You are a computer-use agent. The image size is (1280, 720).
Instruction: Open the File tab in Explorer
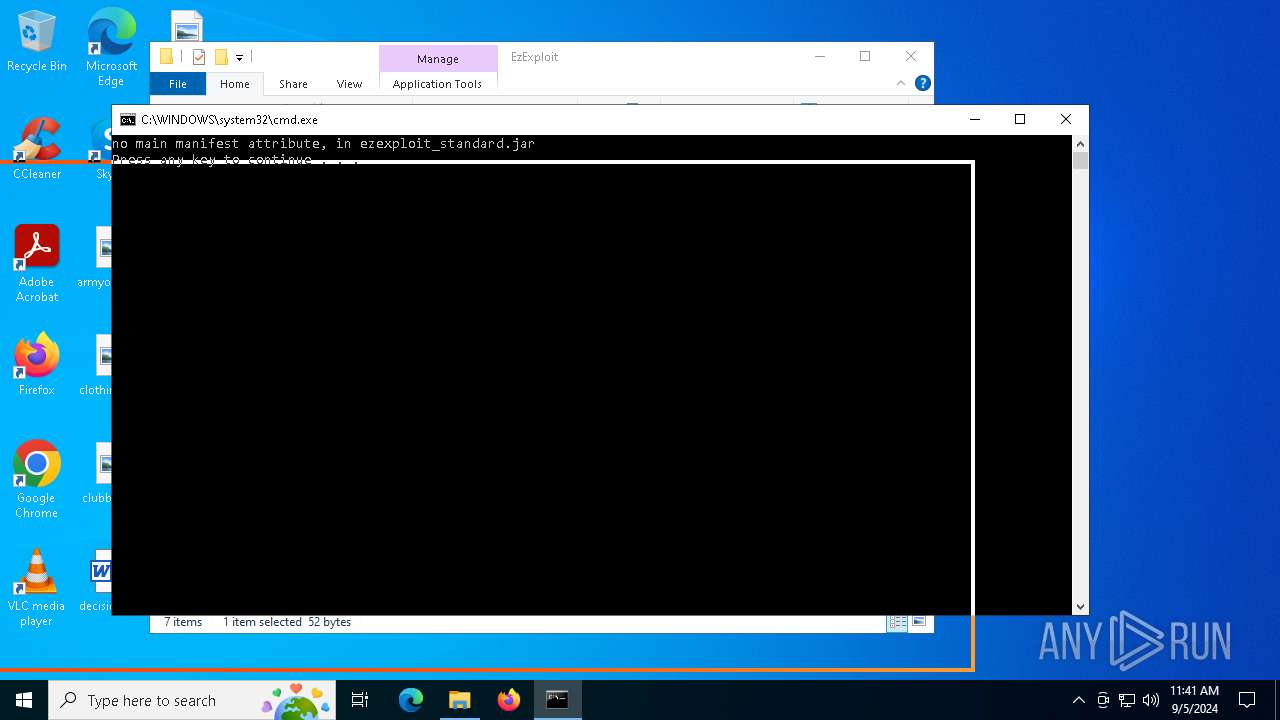coord(177,84)
